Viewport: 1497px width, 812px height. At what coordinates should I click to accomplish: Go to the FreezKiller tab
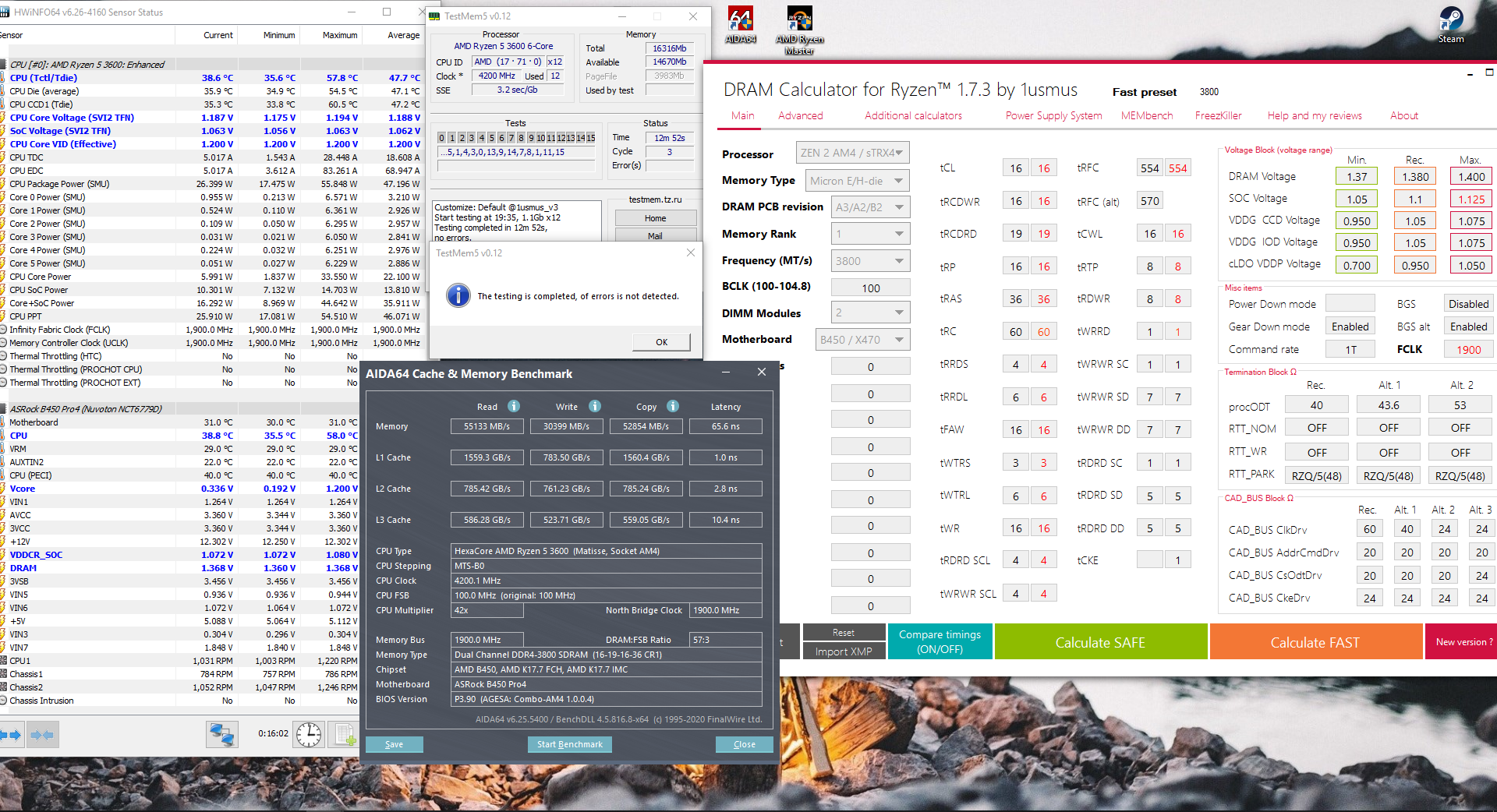pyautogui.click(x=1218, y=115)
